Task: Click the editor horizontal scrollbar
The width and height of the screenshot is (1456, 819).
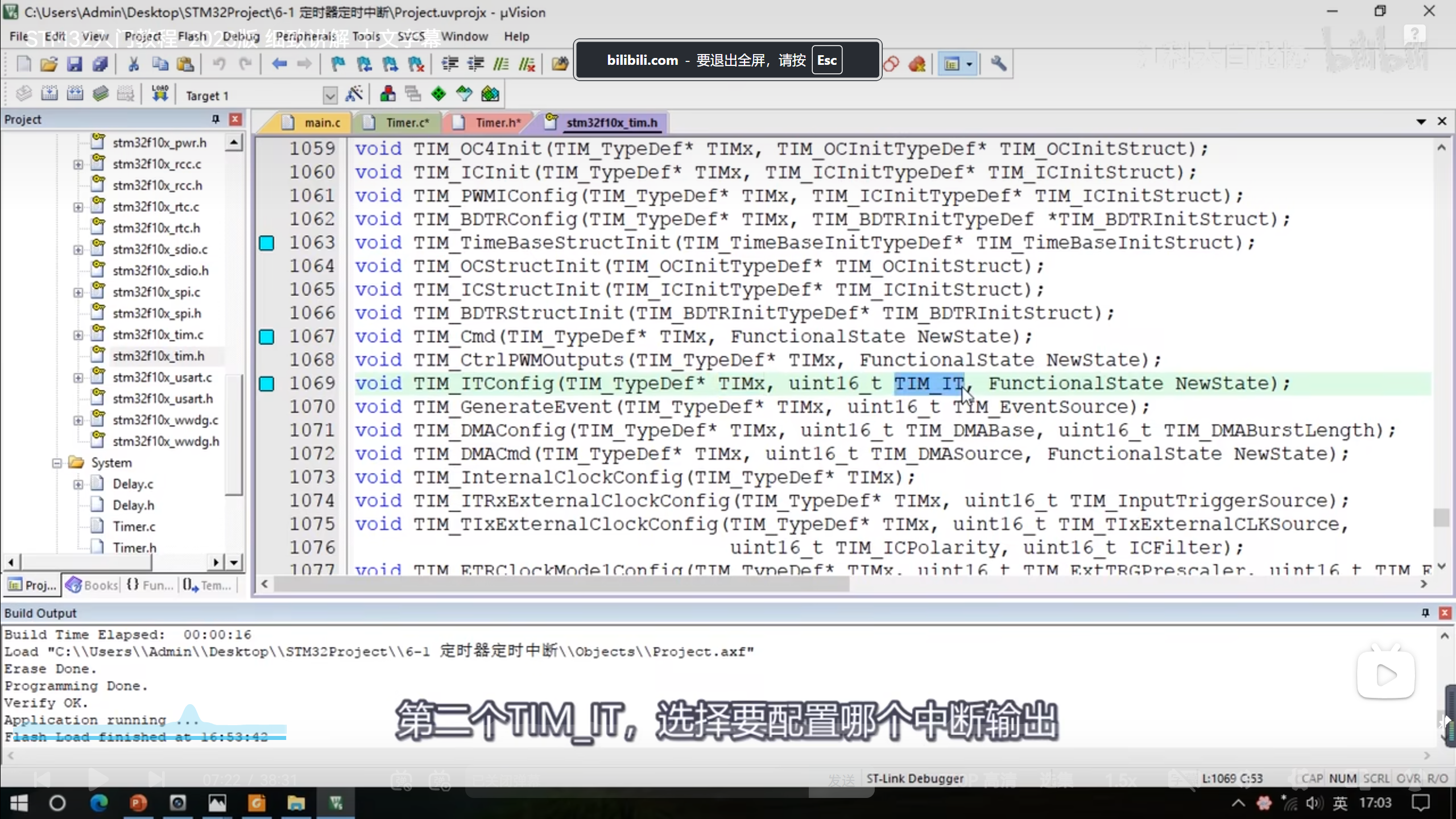Action: click(x=560, y=584)
